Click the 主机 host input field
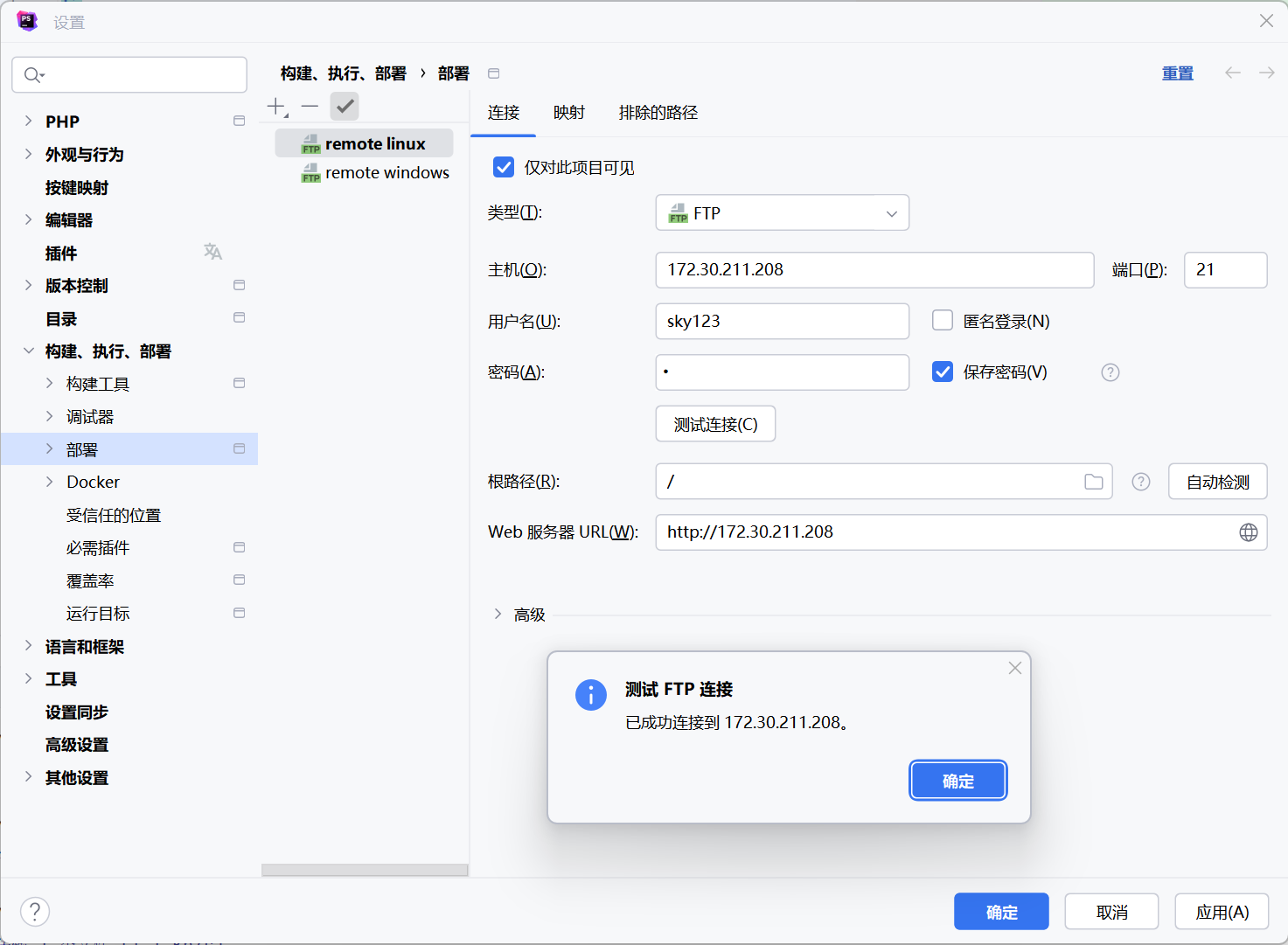The height and width of the screenshot is (945, 1288). 874,270
